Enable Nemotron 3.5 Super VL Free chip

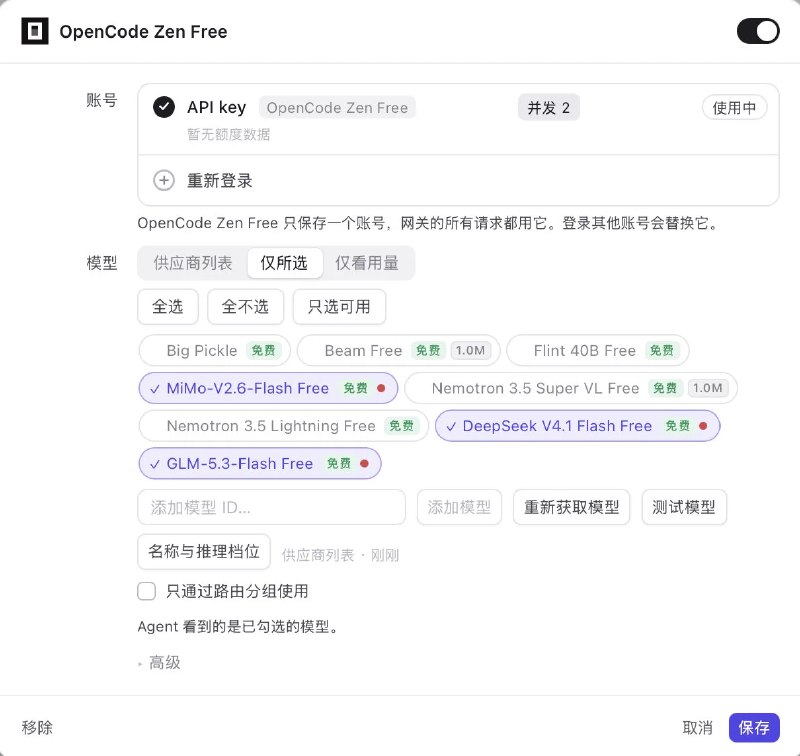coord(571,388)
